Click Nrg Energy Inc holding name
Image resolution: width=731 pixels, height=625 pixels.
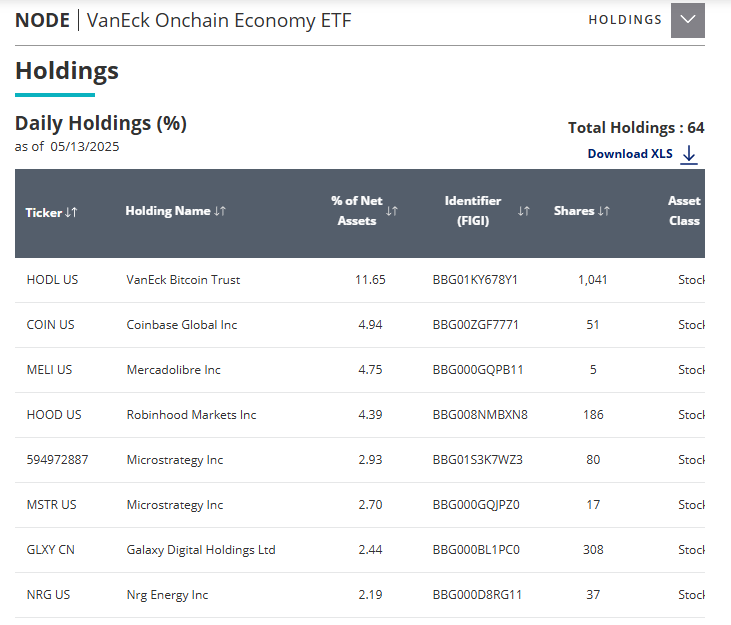click(x=167, y=595)
